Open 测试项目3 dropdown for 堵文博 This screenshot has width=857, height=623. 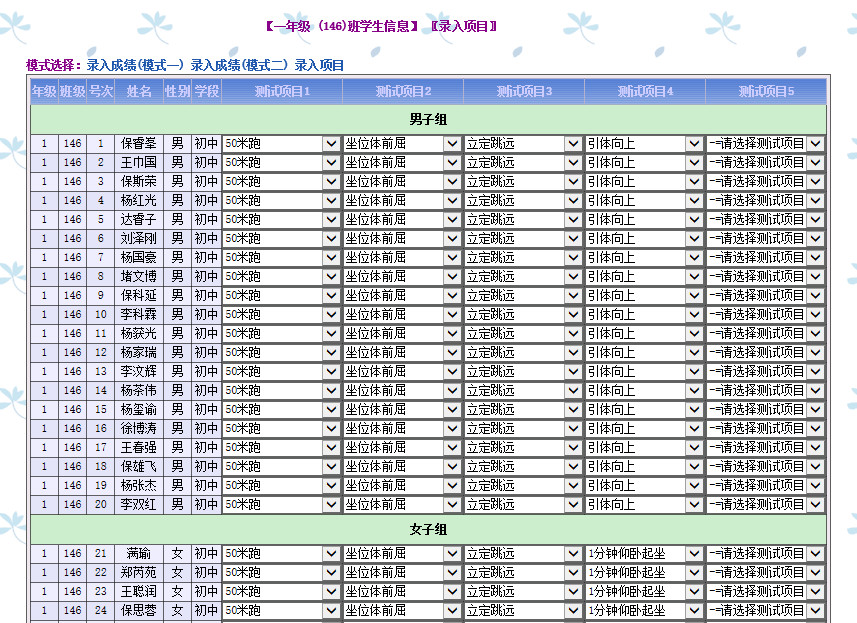[x=524, y=277]
